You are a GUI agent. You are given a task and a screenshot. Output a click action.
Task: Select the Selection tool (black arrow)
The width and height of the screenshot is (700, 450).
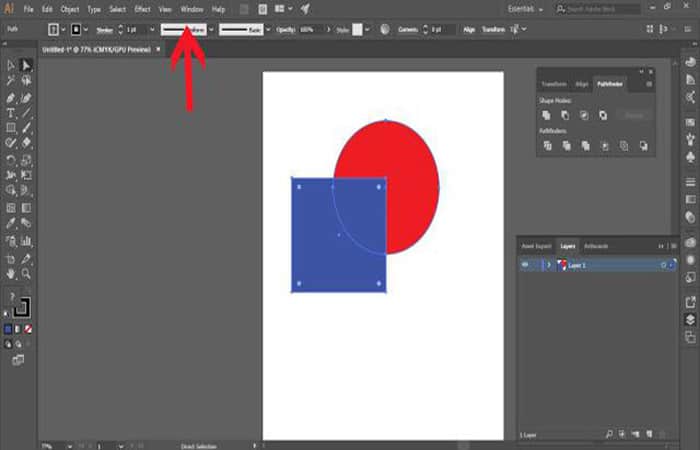[11, 66]
